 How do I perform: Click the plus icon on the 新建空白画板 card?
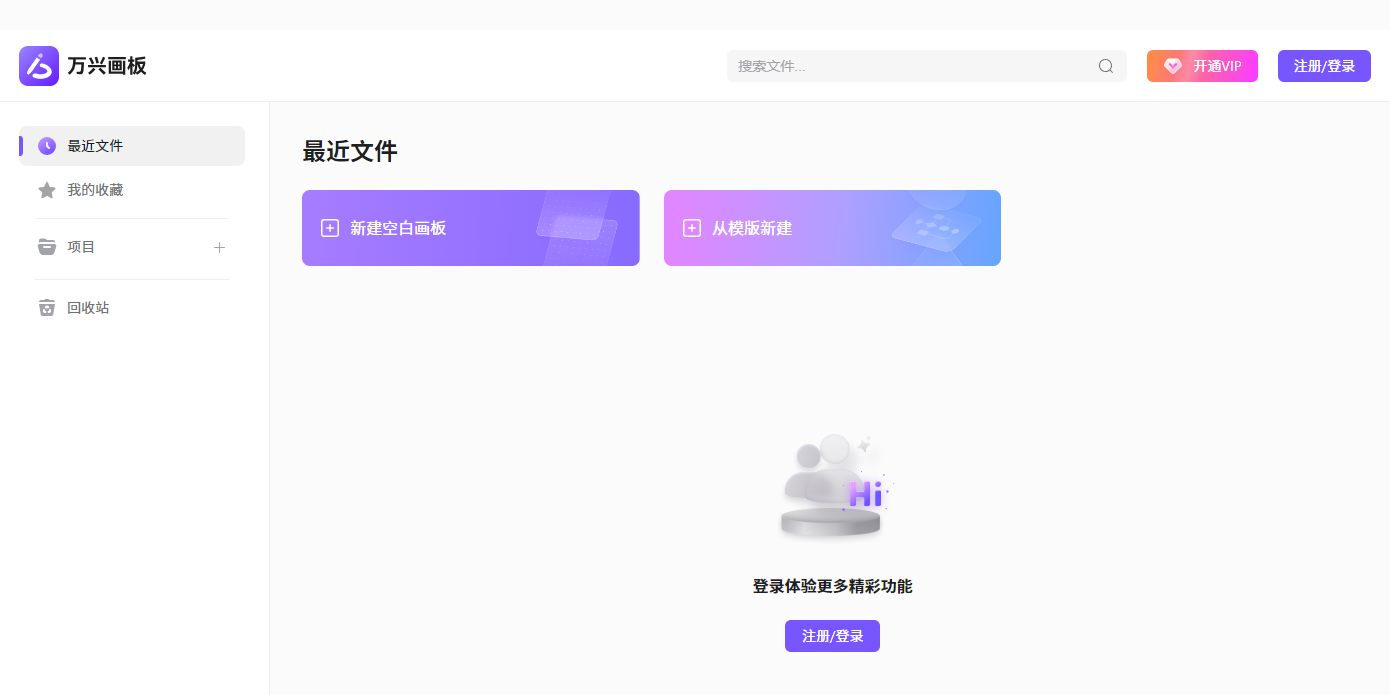[330, 227]
